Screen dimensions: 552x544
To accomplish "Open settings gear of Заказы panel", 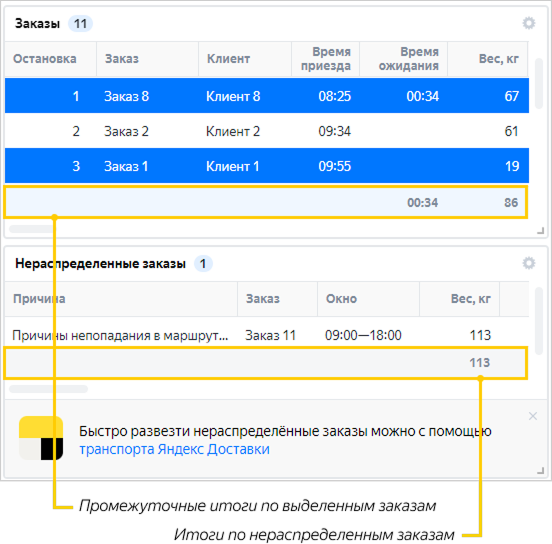I will (528, 23).
